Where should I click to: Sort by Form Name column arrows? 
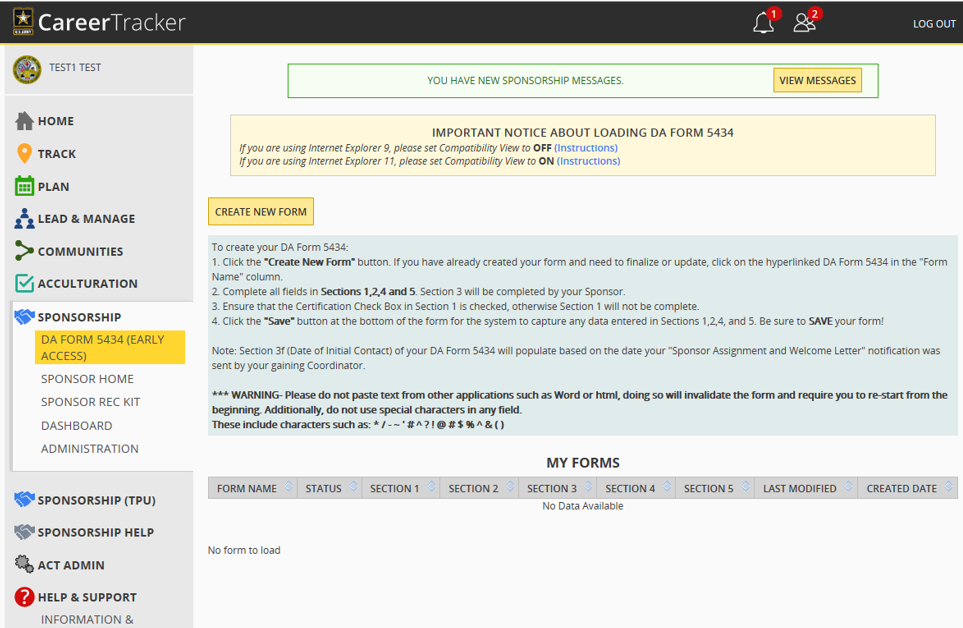point(289,487)
